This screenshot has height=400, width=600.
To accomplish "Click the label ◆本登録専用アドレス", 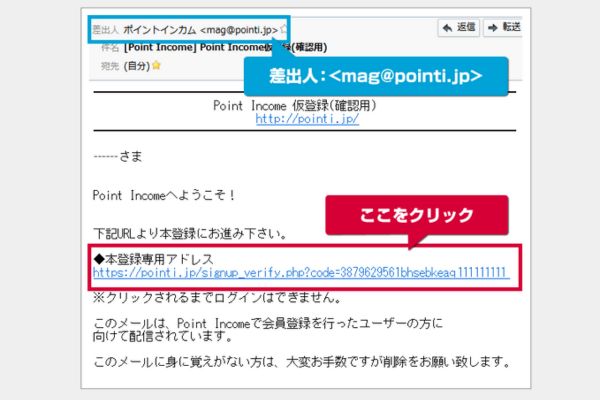I will tap(153, 259).
